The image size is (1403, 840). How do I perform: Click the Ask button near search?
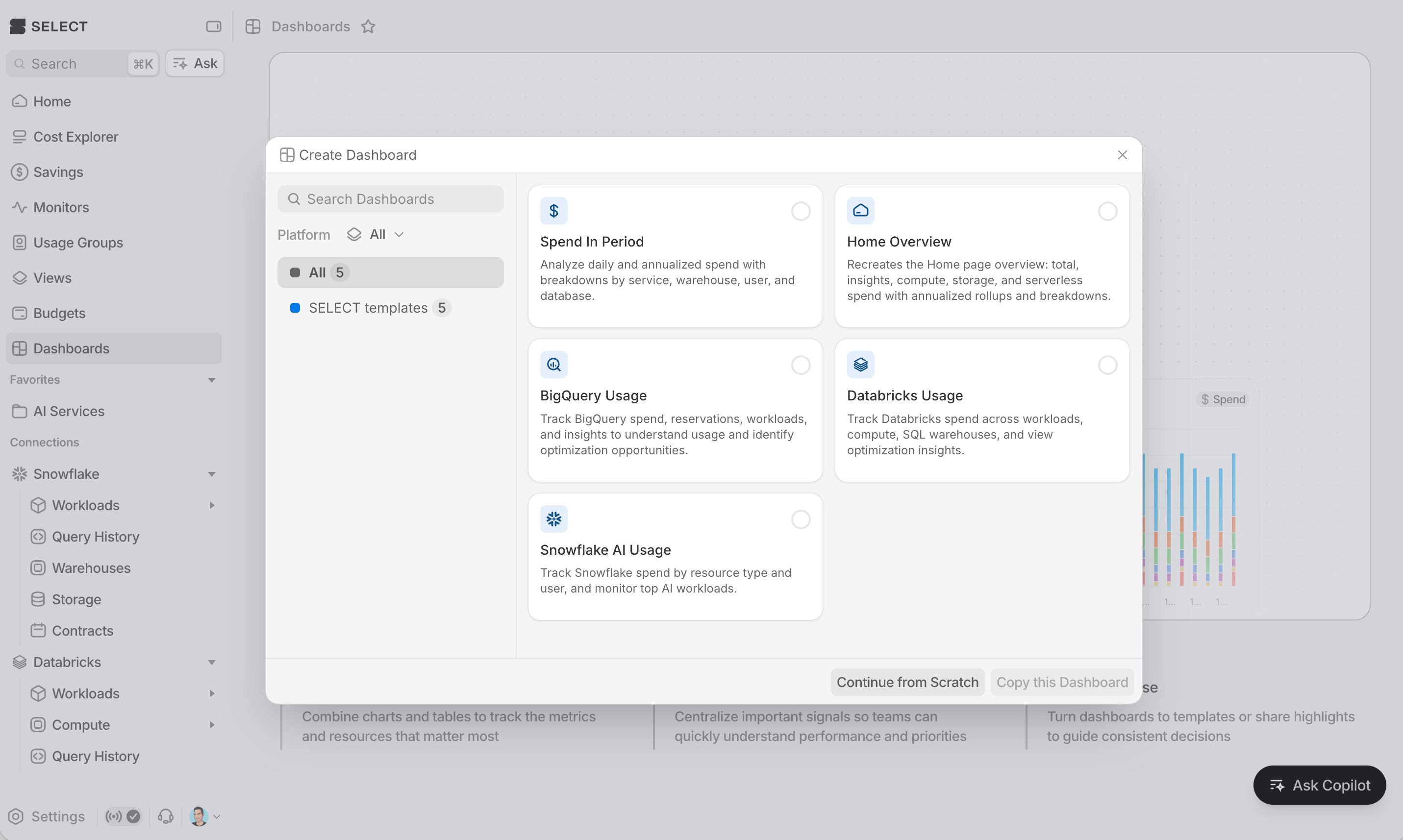tap(195, 63)
